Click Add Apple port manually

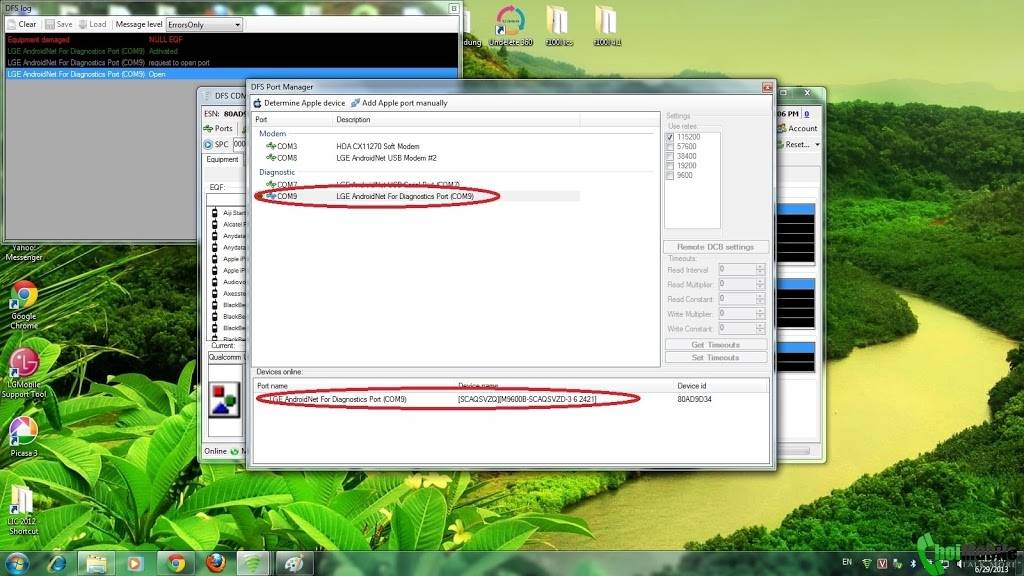click(399, 103)
